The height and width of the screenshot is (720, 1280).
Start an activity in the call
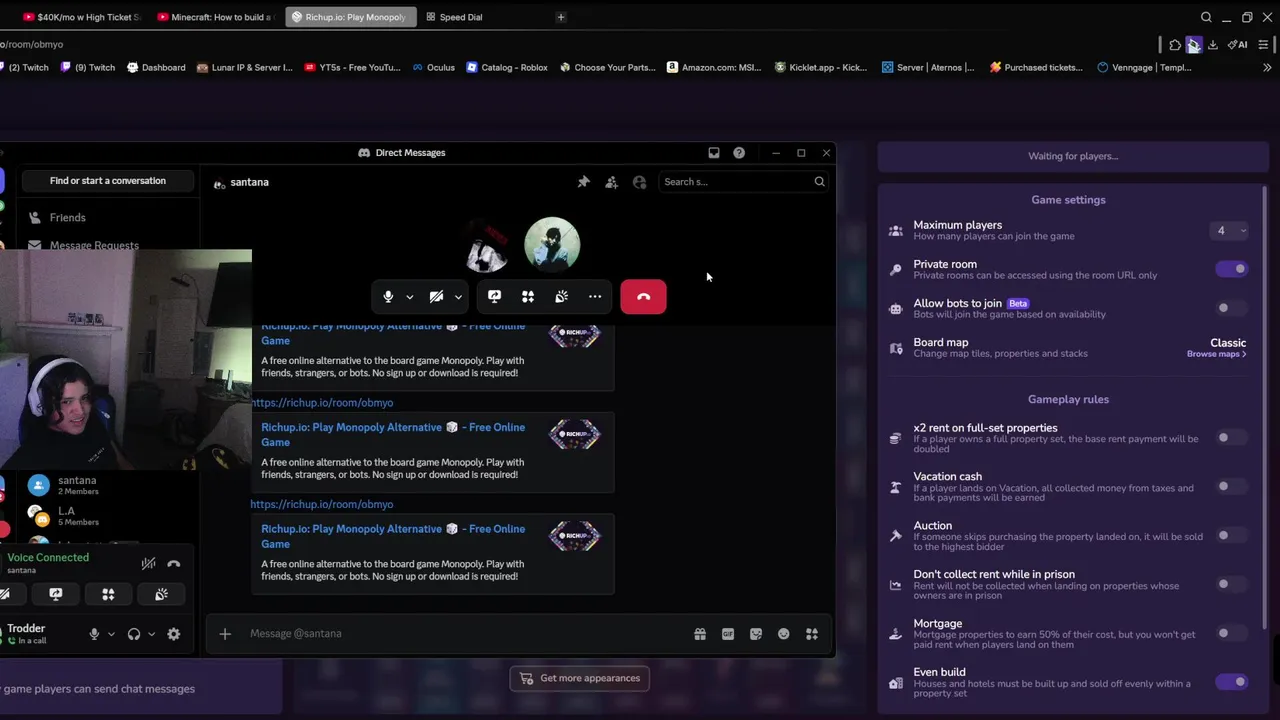(528, 297)
